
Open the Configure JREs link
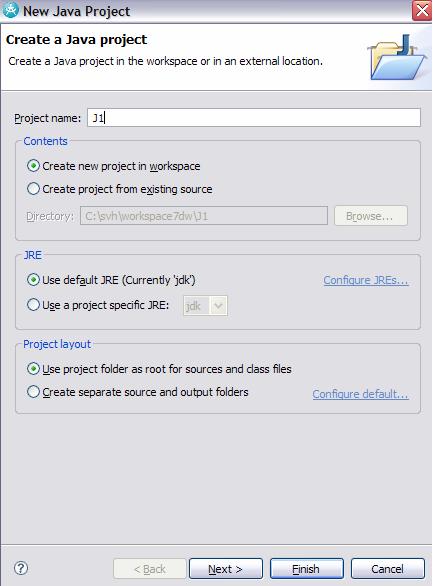pos(366,280)
